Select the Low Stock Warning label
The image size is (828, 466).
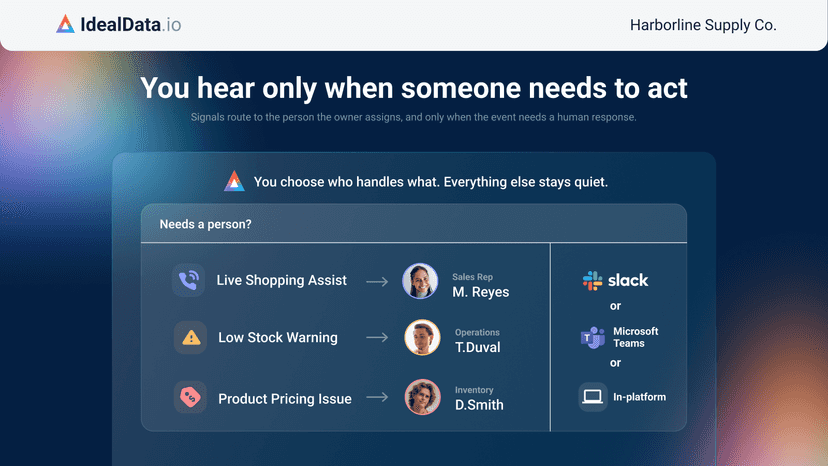(278, 338)
